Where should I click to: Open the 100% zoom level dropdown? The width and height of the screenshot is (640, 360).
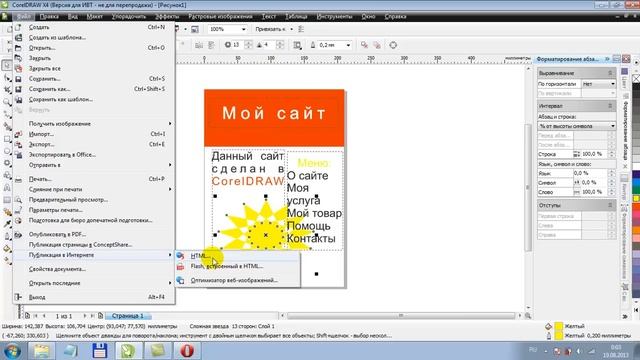(244, 29)
